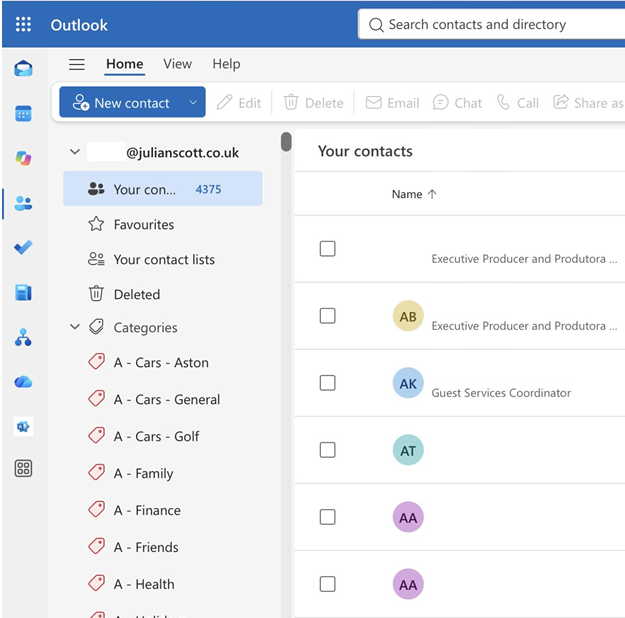This screenshot has width=625, height=618.
Task: Select Your contacts folder with 4375 items
Action: (x=163, y=189)
